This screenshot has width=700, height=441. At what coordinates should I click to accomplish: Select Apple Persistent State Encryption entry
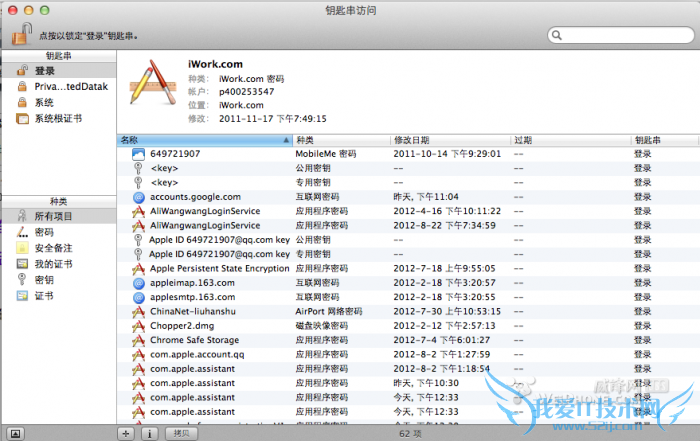click(408, 268)
